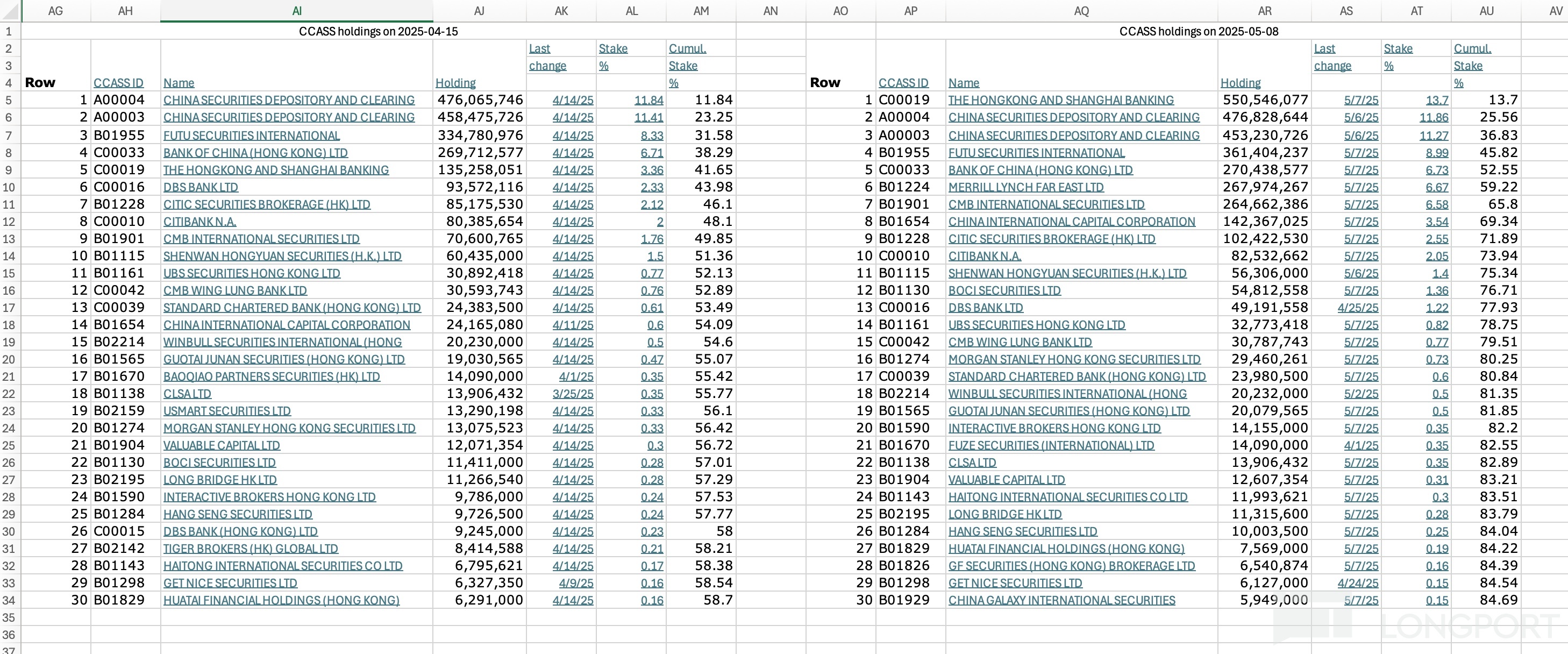Select column header AQ
This screenshot has width=1568, height=654.
tap(1081, 10)
